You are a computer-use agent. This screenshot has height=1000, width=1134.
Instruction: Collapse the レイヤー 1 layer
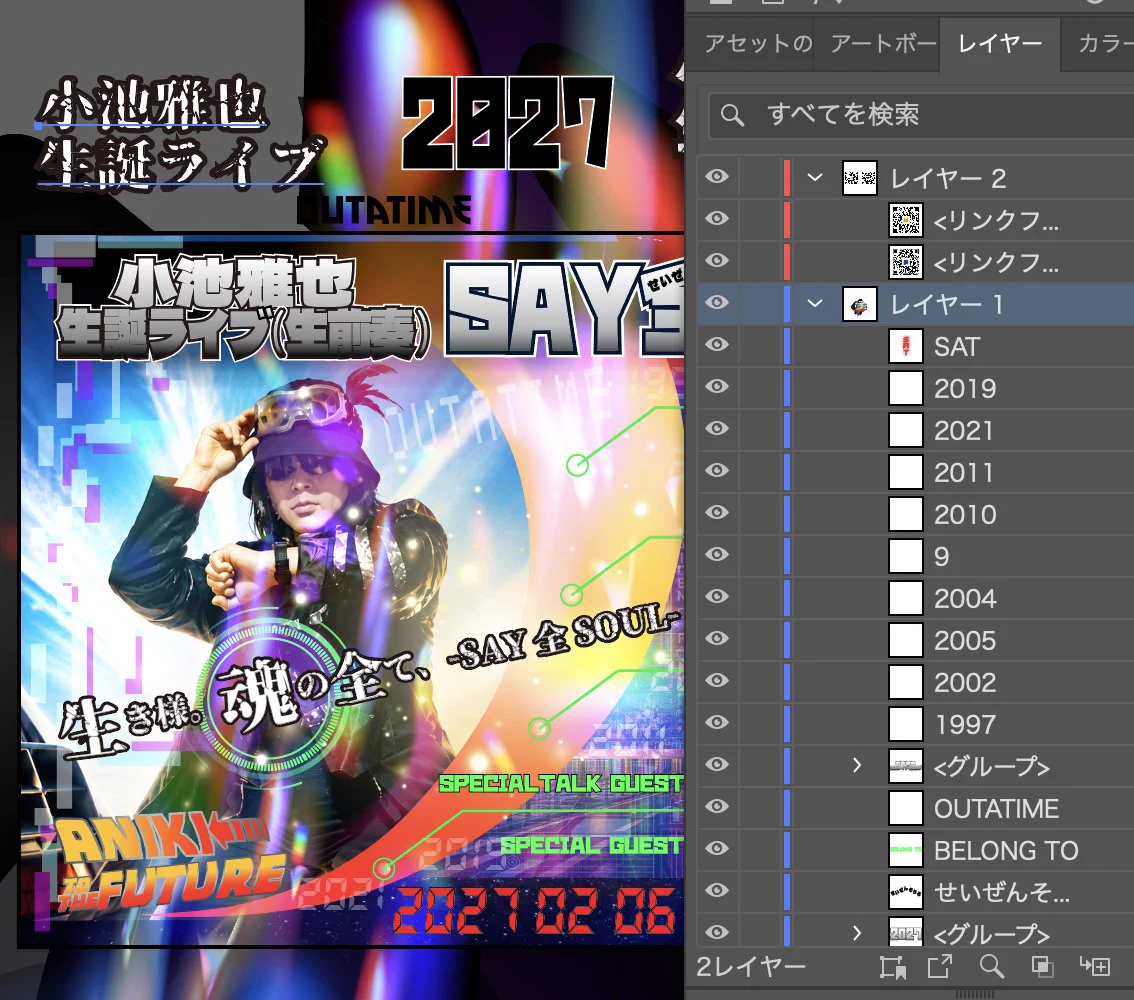pyautogui.click(x=815, y=304)
